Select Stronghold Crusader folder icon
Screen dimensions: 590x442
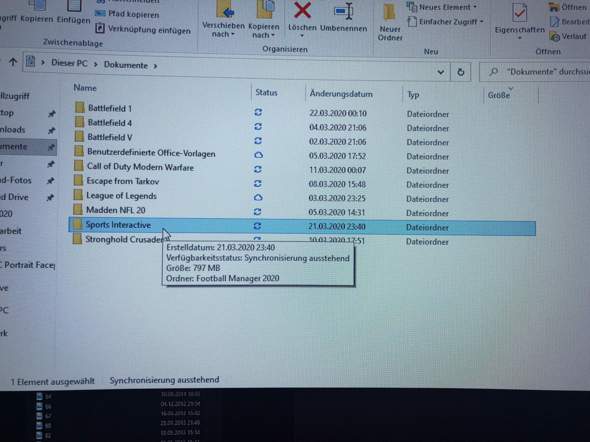coord(77,238)
